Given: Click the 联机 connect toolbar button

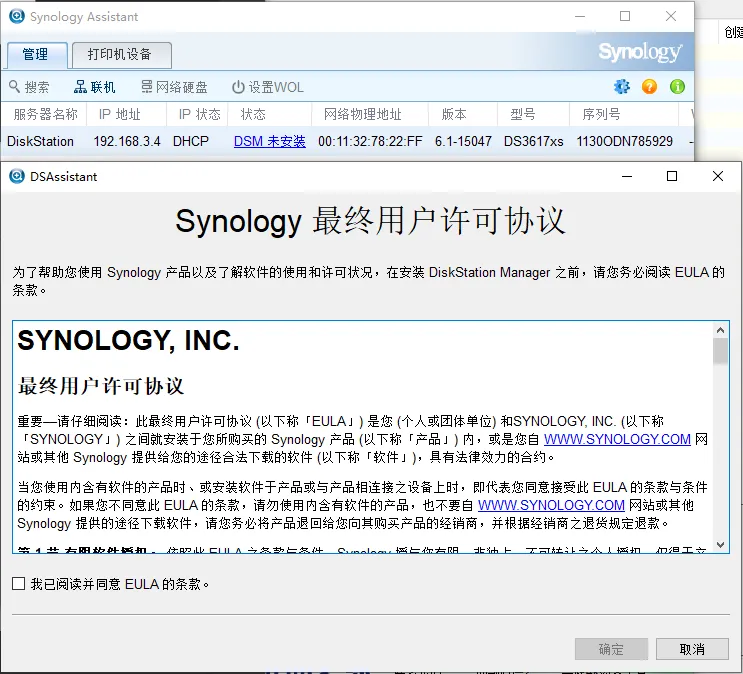Looking at the screenshot, I should tap(95, 87).
